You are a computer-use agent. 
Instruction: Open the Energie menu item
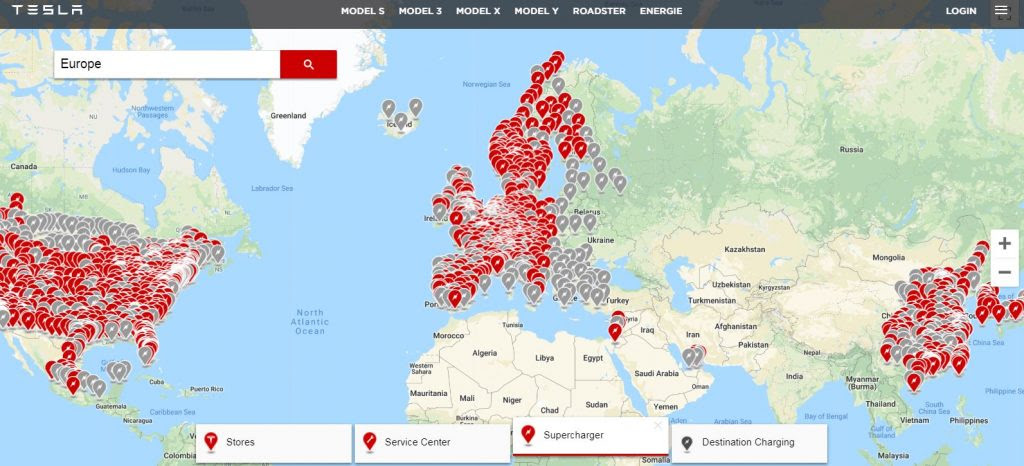coord(661,11)
